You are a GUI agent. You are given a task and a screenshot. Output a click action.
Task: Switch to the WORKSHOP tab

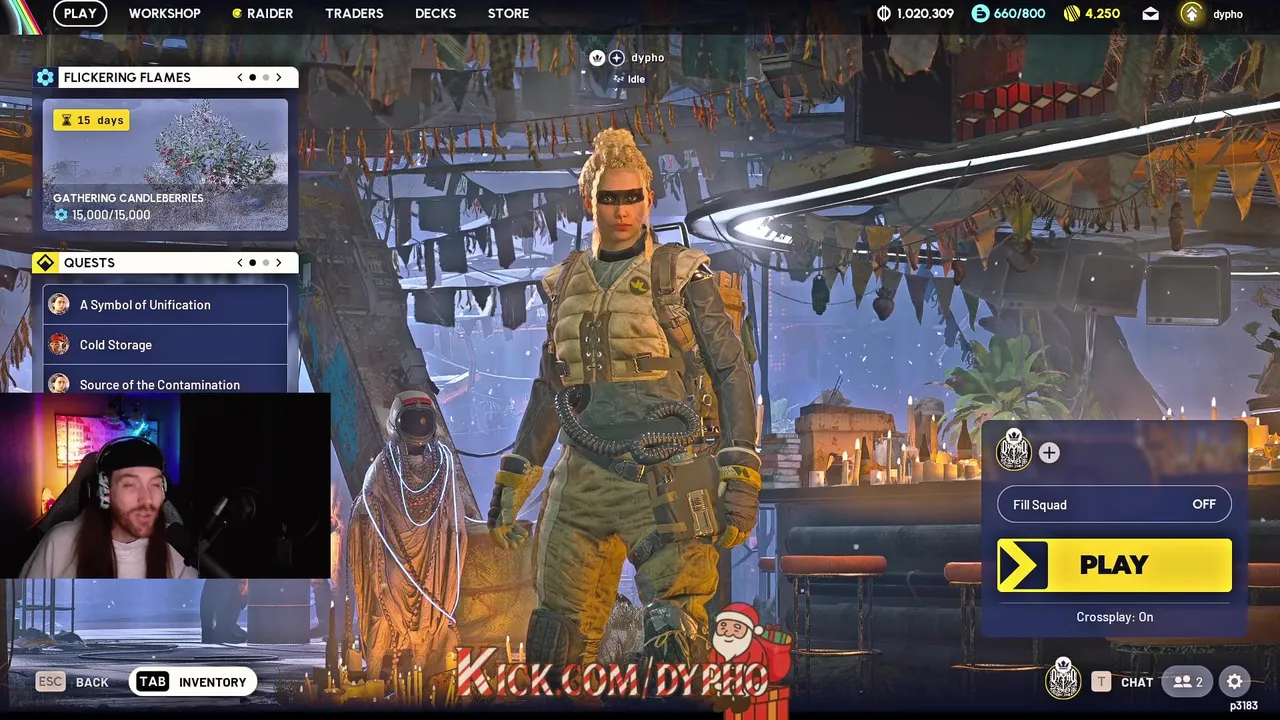coord(164,13)
